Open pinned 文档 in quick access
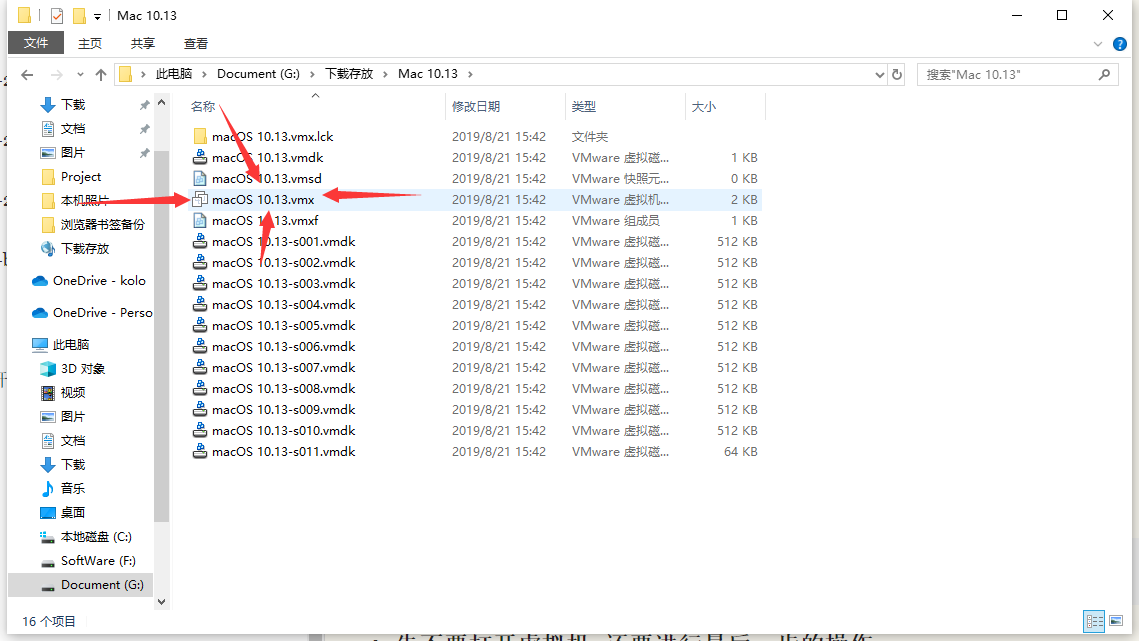 pyautogui.click(x=73, y=129)
